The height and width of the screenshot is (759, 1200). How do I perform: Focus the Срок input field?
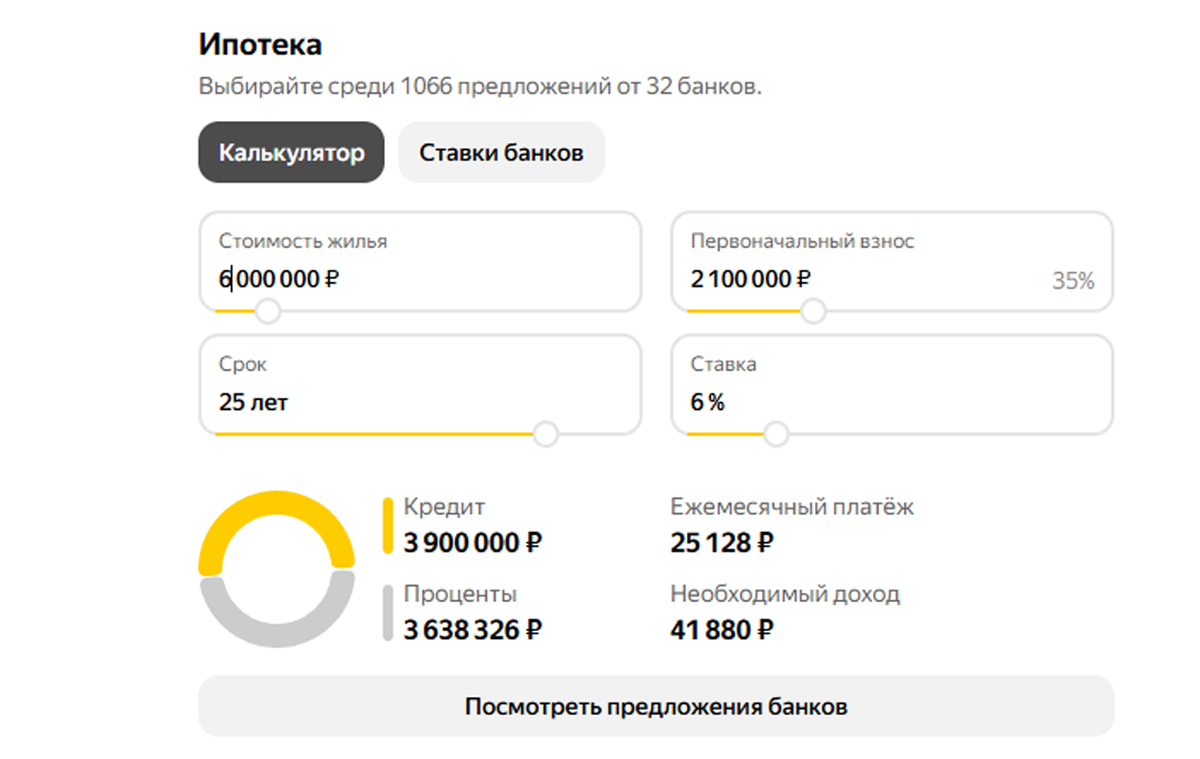[420, 403]
